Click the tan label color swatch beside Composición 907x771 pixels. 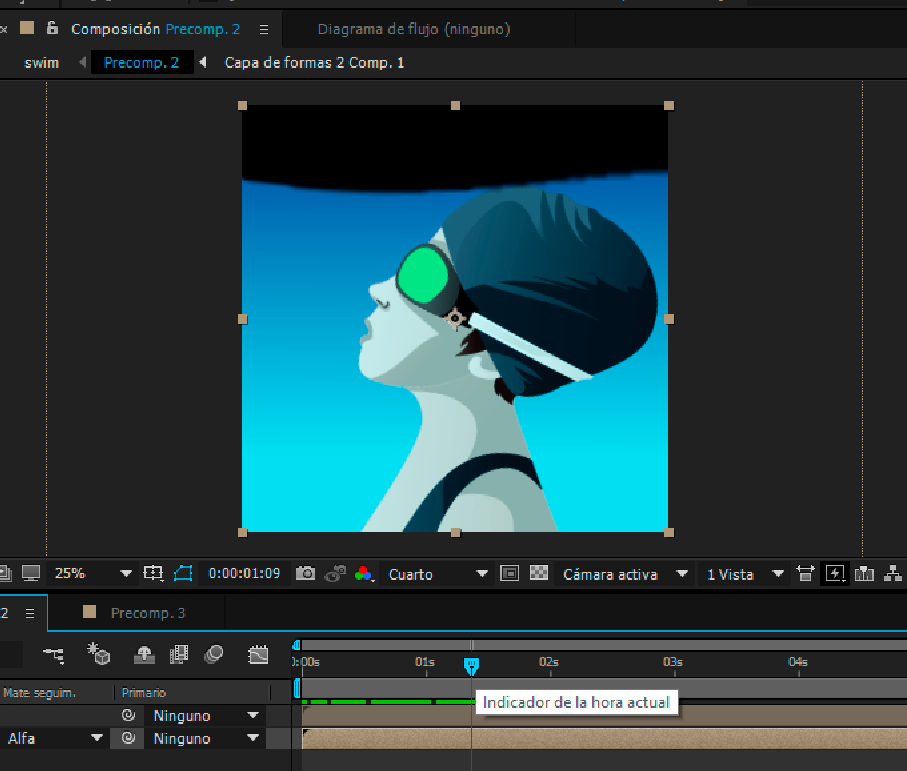27,28
